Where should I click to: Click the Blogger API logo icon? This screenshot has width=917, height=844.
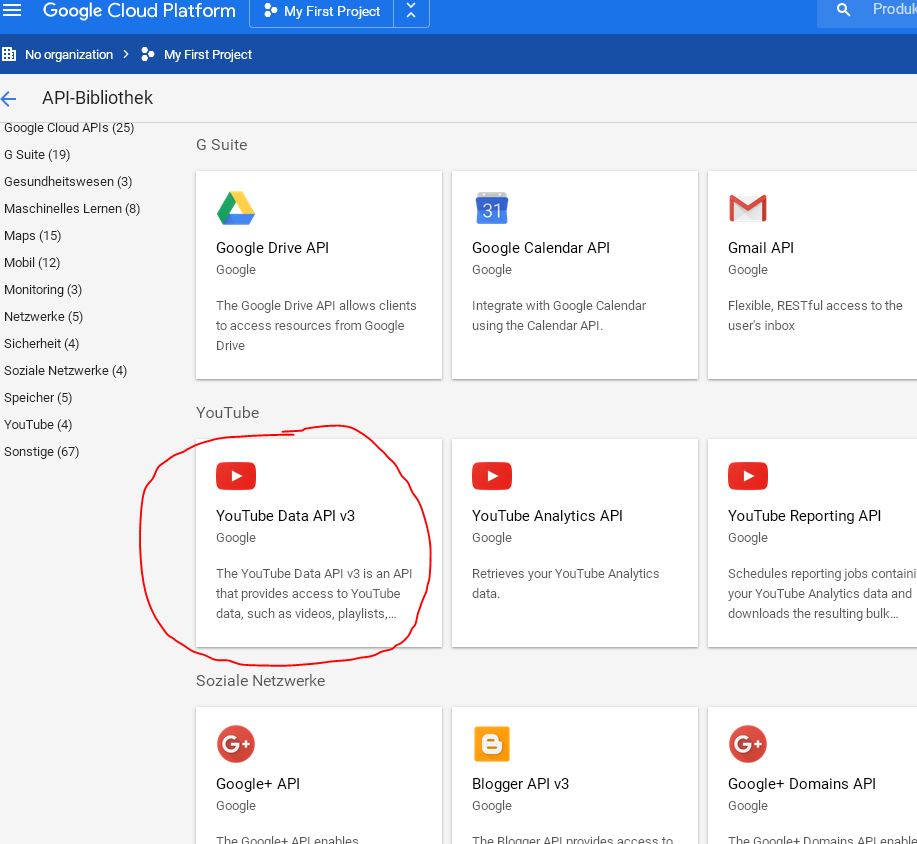click(492, 744)
